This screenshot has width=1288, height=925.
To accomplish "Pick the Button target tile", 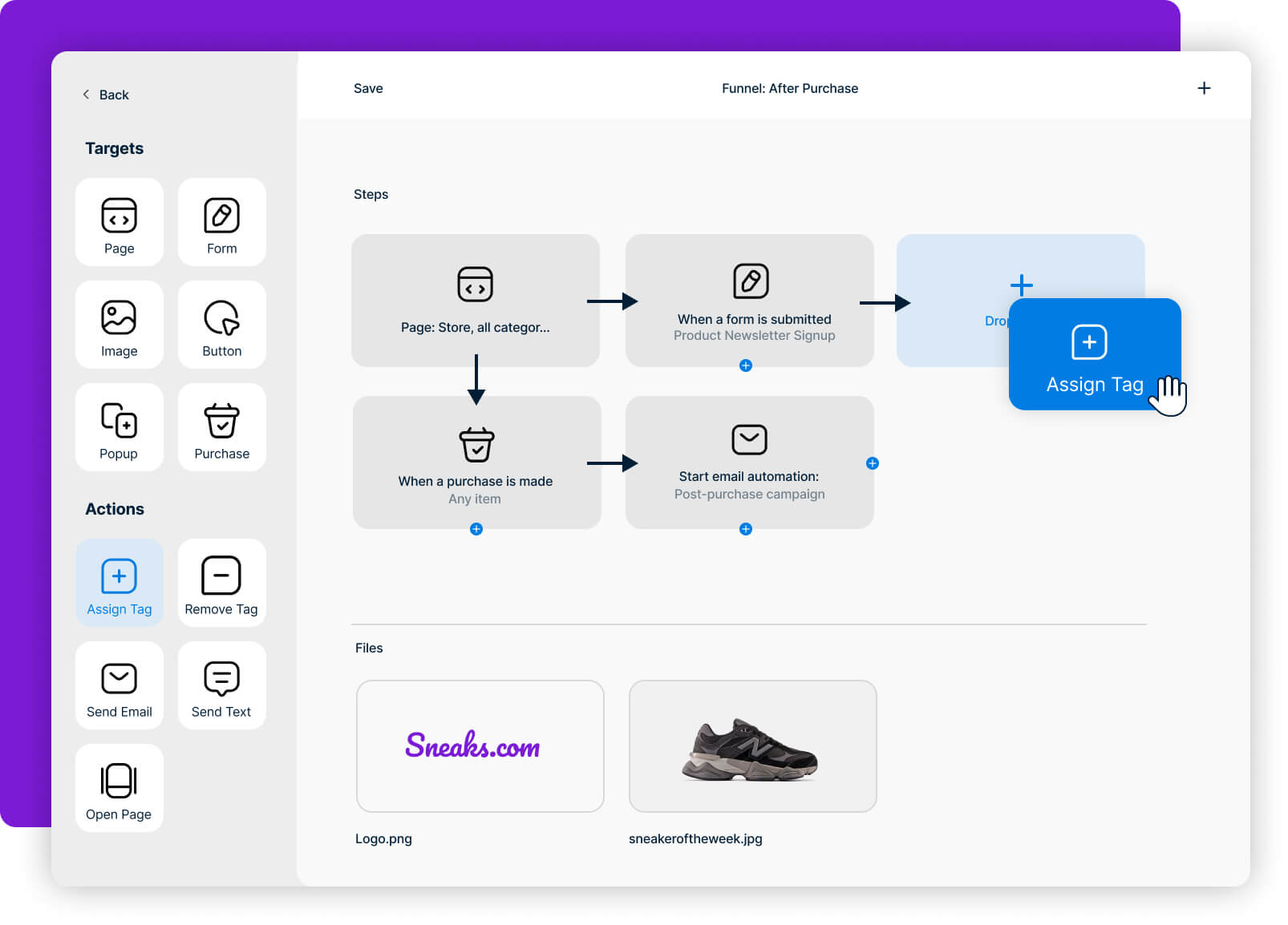I will pyautogui.click(x=221, y=325).
